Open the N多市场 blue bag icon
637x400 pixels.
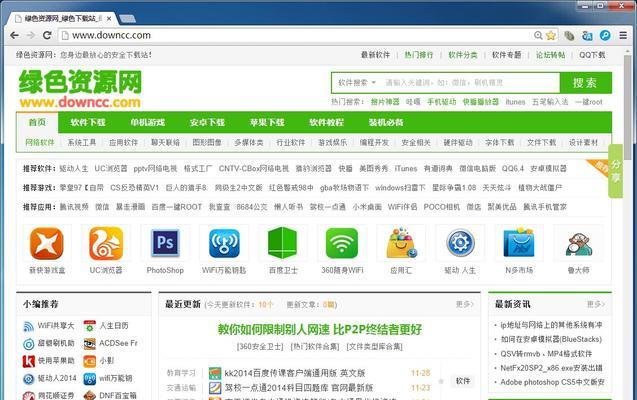(x=519, y=243)
